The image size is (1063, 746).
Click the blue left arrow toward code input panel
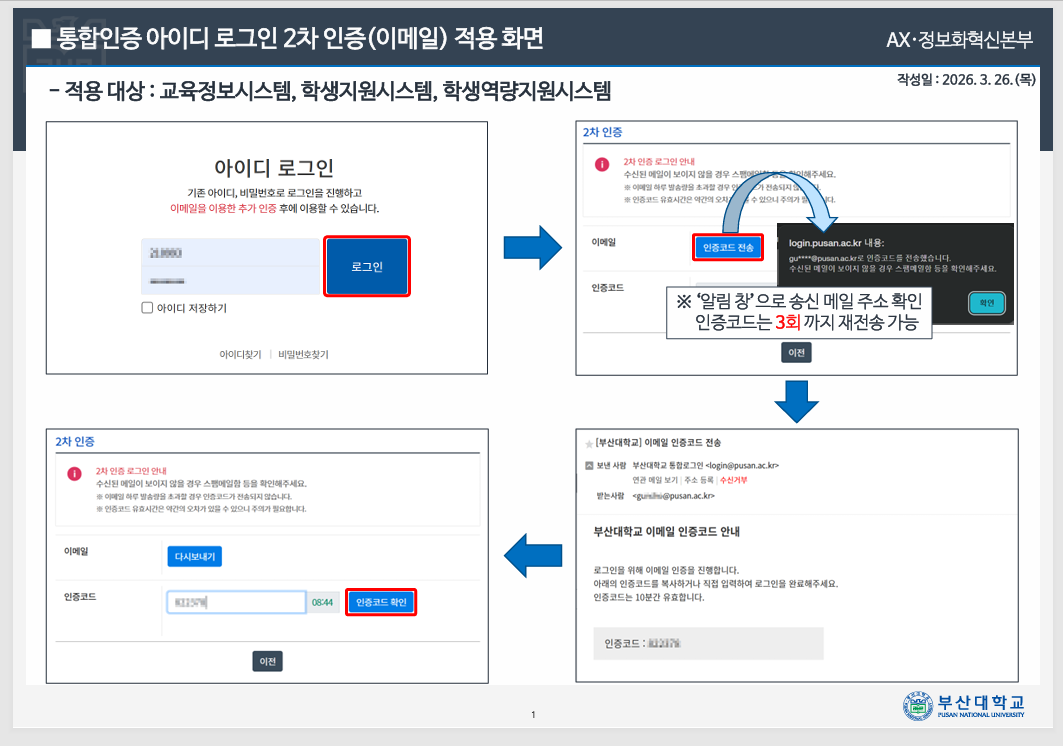pyautogui.click(x=532, y=555)
